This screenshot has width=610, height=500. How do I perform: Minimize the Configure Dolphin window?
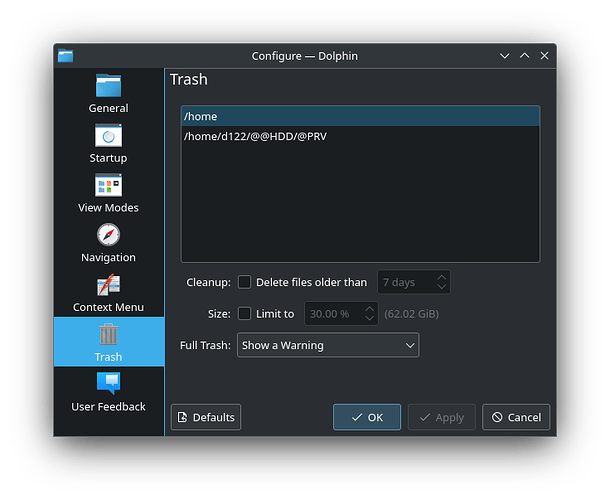pyautogui.click(x=505, y=56)
